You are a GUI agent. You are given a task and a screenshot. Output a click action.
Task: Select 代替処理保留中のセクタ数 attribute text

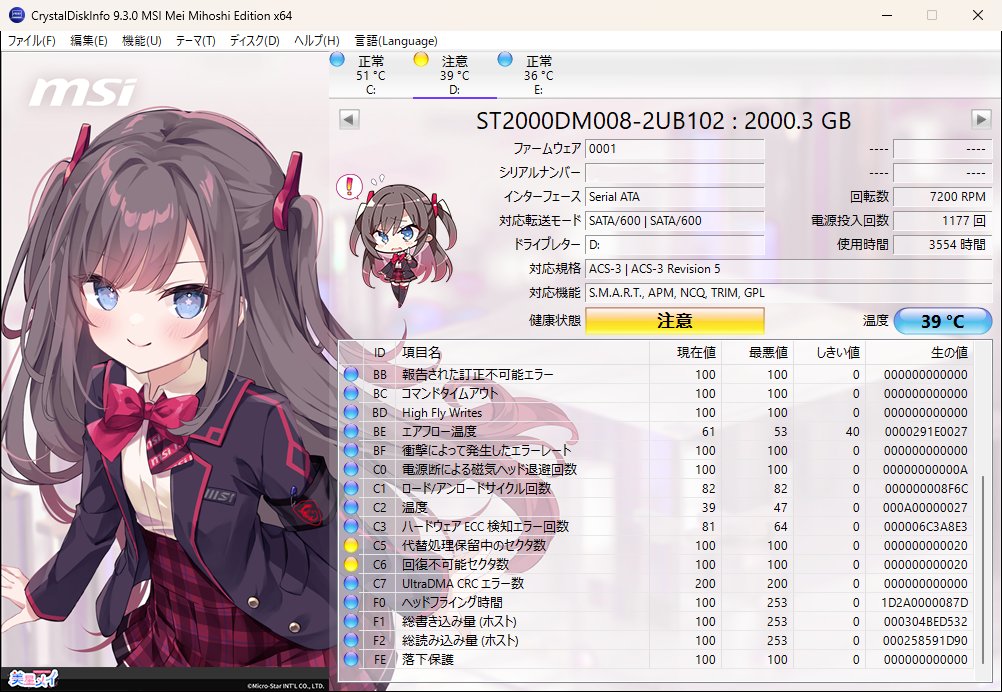[474, 546]
